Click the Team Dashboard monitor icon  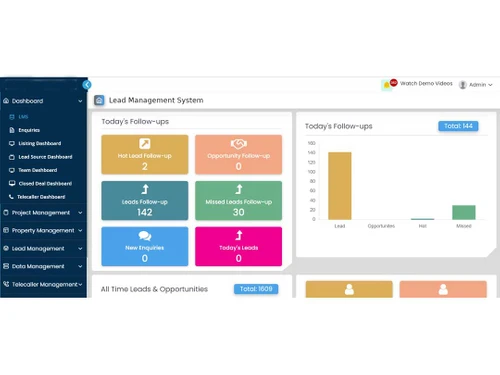point(12,170)
